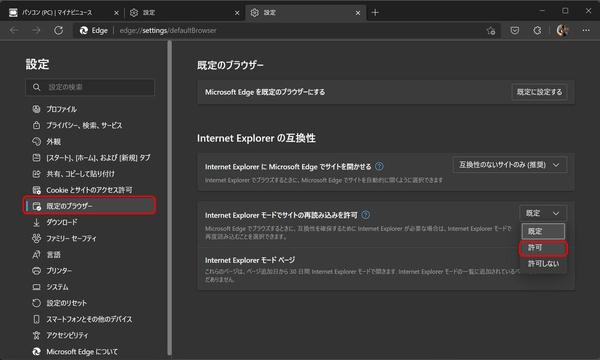Click the 既定に設定する button
Viewport: 600px width, 360px height.
539,92
